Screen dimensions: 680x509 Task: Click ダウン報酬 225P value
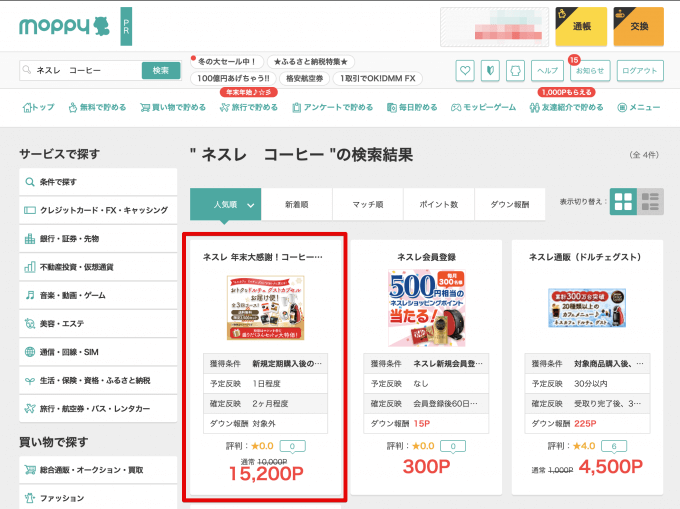585,424
